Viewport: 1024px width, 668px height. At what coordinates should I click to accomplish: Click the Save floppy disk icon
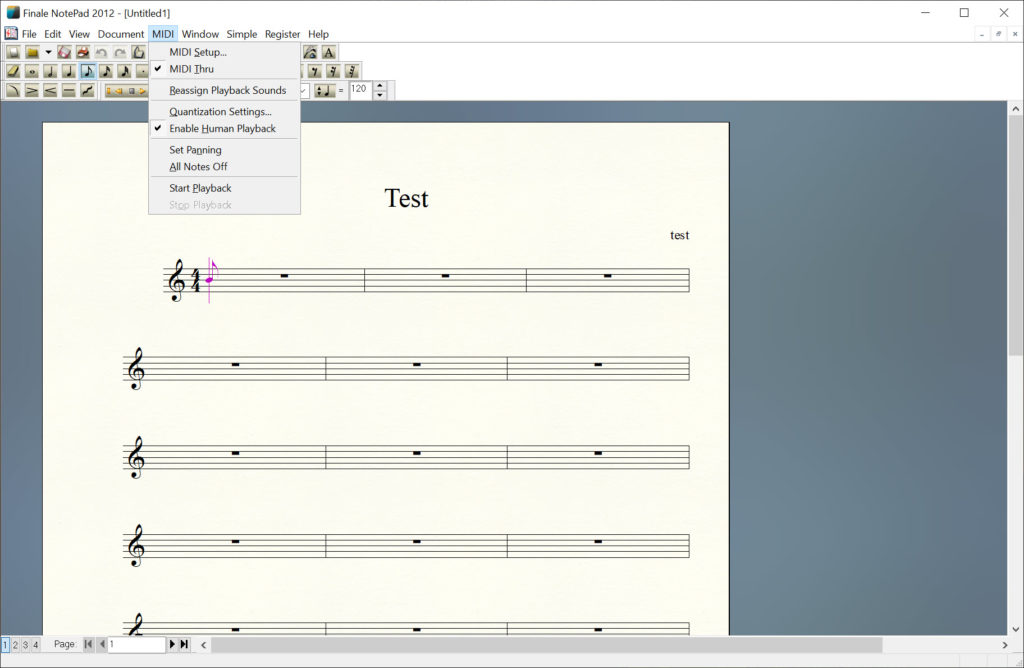pyautogui.click(x=64, y=52)
